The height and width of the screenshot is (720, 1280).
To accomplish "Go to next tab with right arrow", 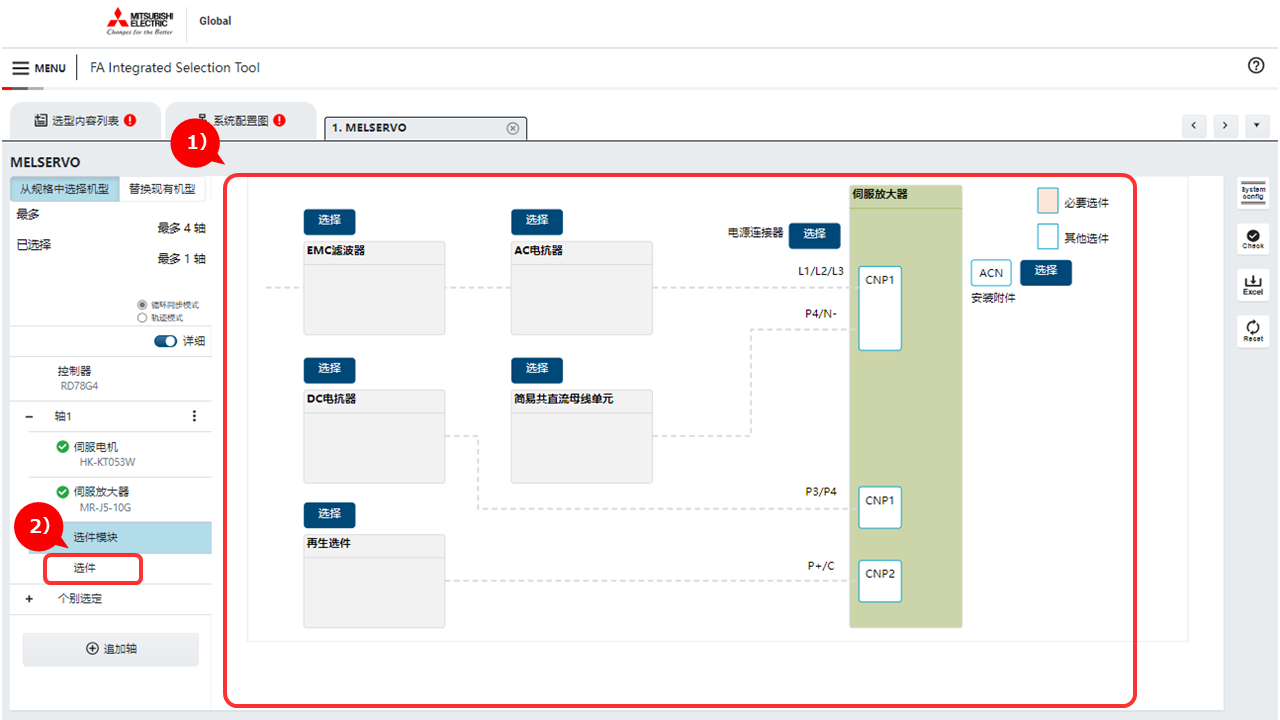I will click(x=1226, y=125).
